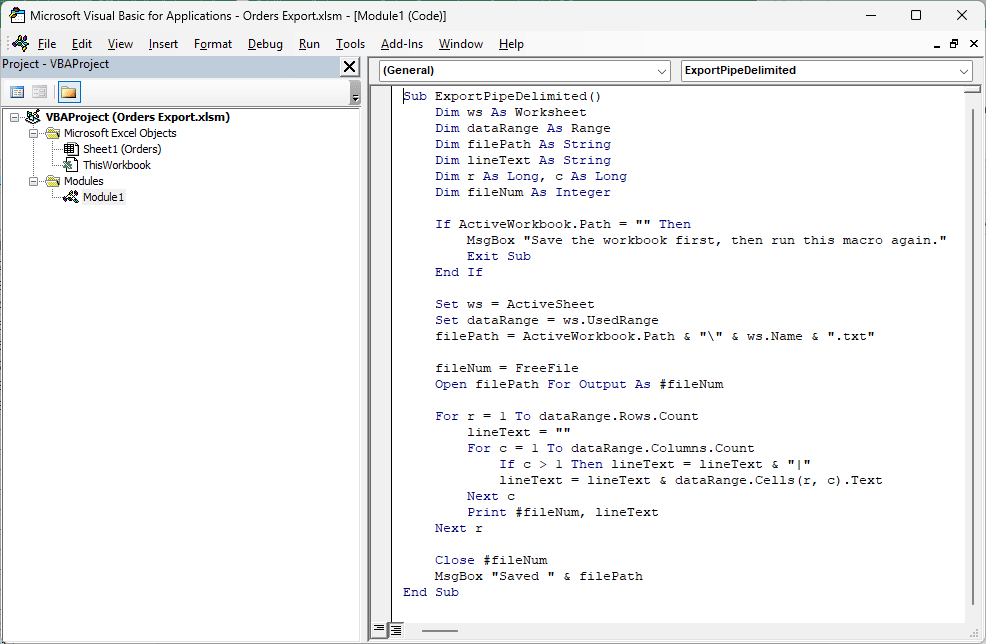
Task: Click the Project toolbar options arrow
Action: coord(355,93)
